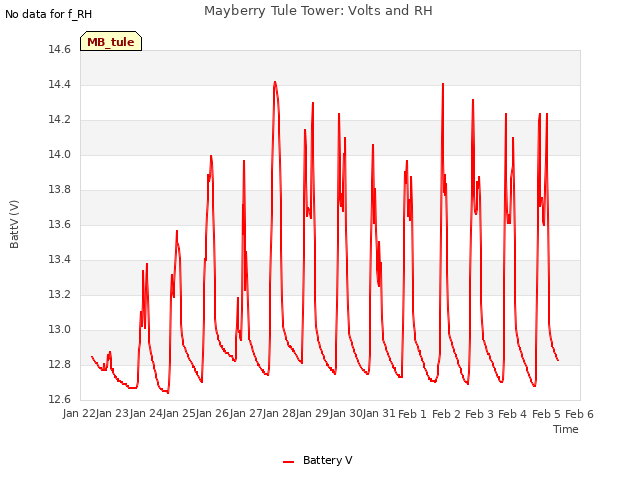Viewport: 640px width, 480px height.
Task: Click the Jan 24 x-axis date label
Action: point(146,413)
